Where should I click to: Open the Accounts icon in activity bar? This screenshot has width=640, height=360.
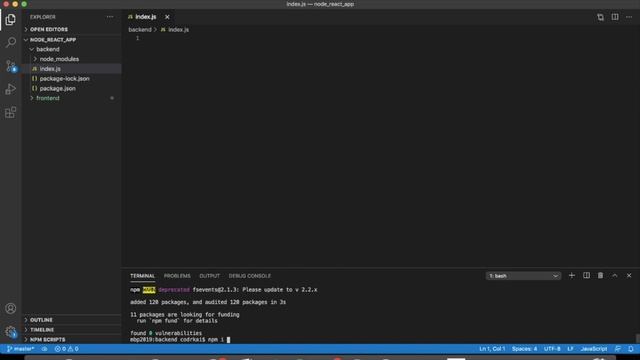[11, 308]
